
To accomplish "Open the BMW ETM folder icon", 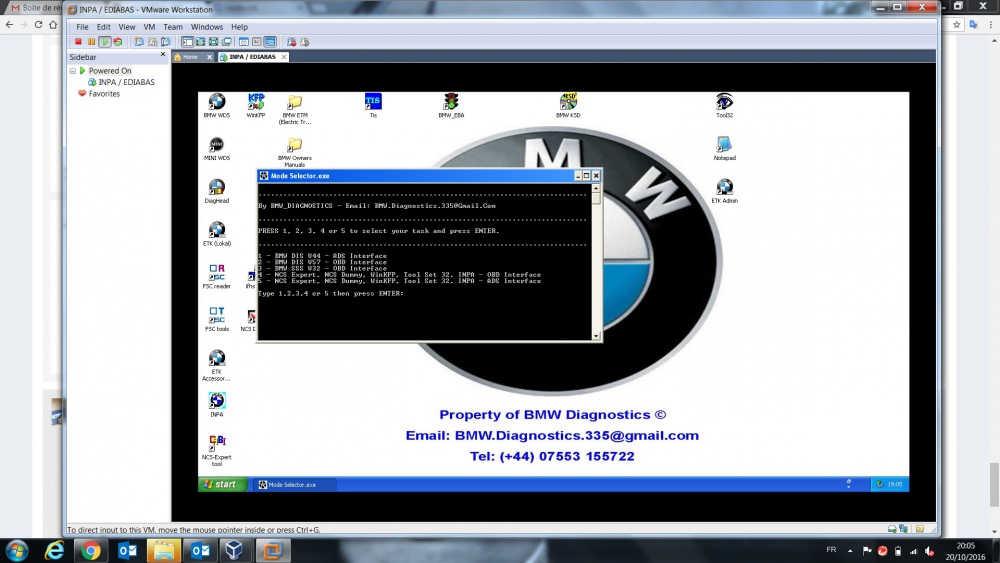I will [295, 109].
